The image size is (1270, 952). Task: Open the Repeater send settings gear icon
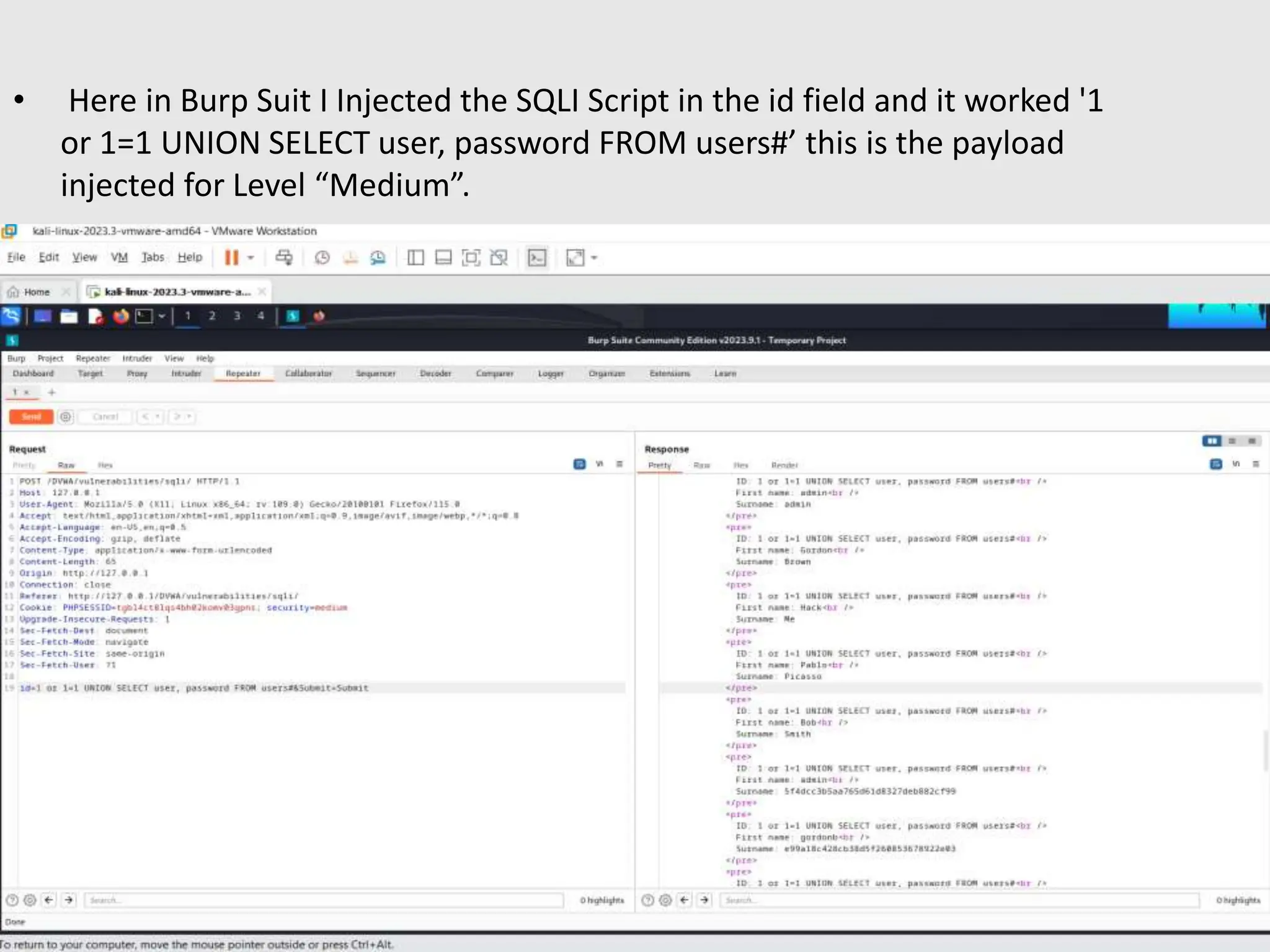[x=66, y=416]
